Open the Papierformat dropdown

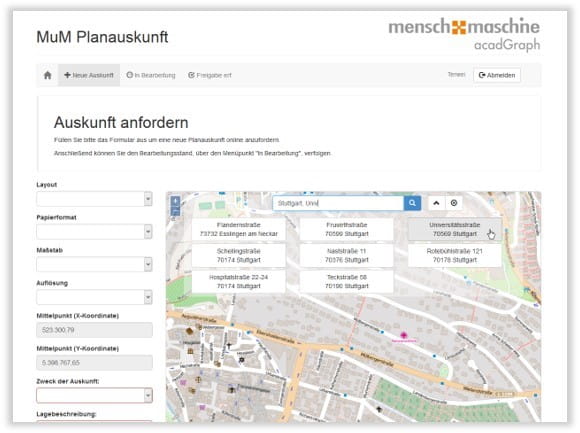(94, 232)
